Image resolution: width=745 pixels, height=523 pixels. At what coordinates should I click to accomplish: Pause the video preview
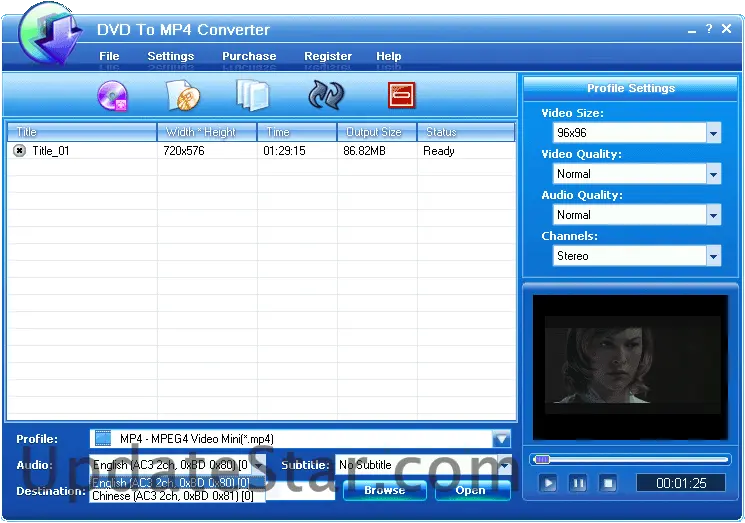click(577, 483)
